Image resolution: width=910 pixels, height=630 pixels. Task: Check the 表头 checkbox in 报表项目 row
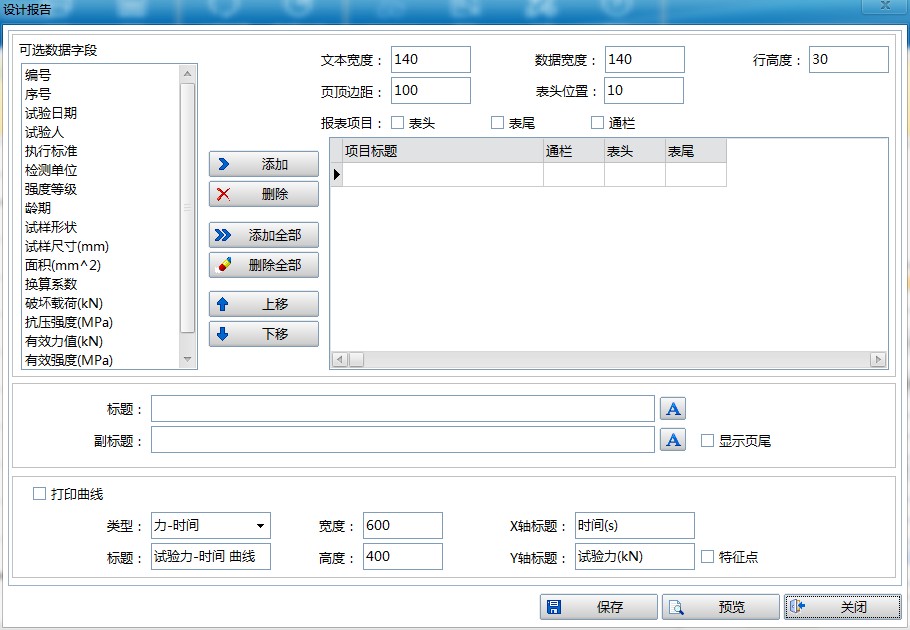397,122
